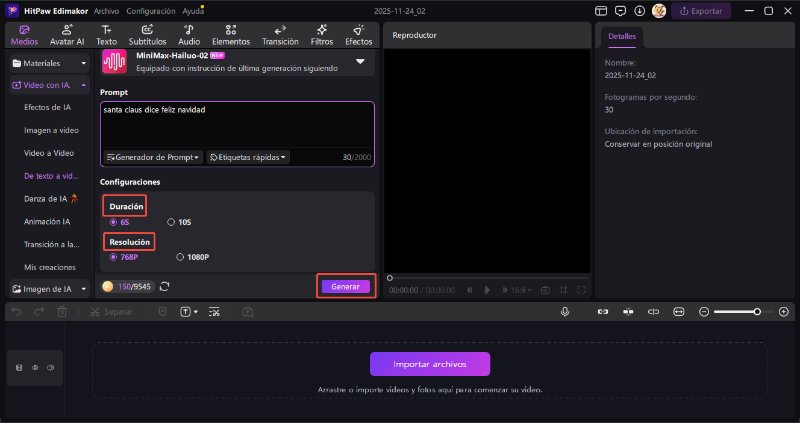Open the Archivo menu

106,10
